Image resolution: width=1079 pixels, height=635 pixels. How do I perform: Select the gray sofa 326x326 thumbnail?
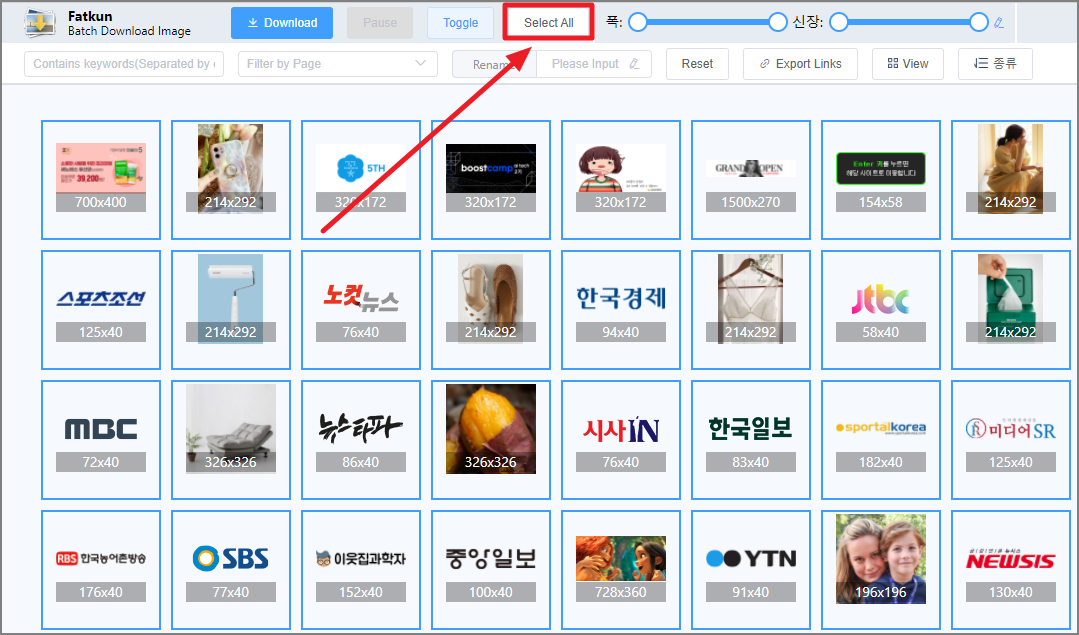tap(231, 440)
